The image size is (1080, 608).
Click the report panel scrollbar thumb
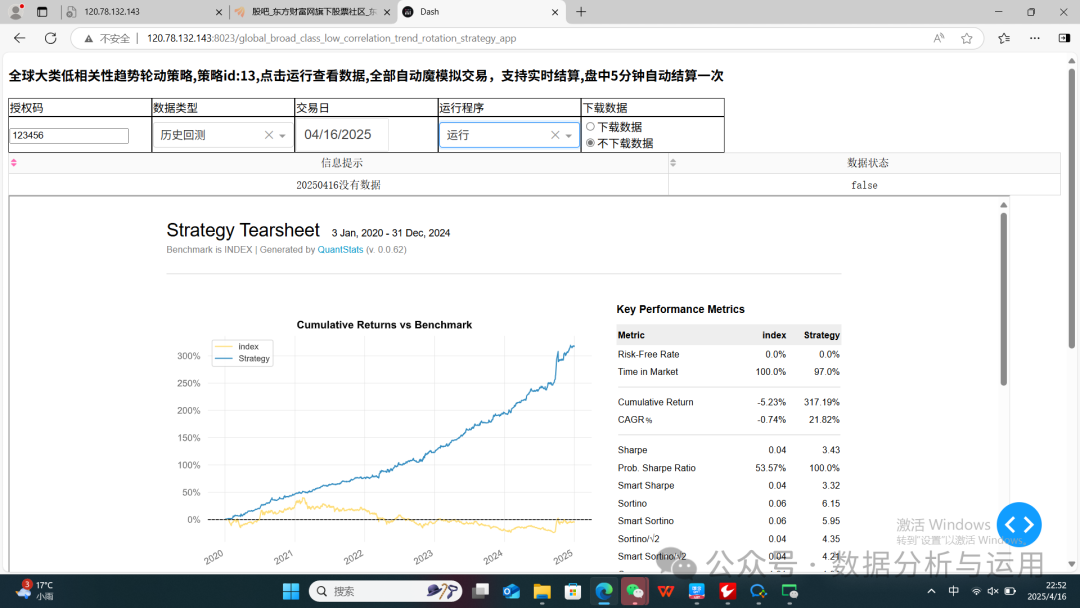coord(1004,300)
